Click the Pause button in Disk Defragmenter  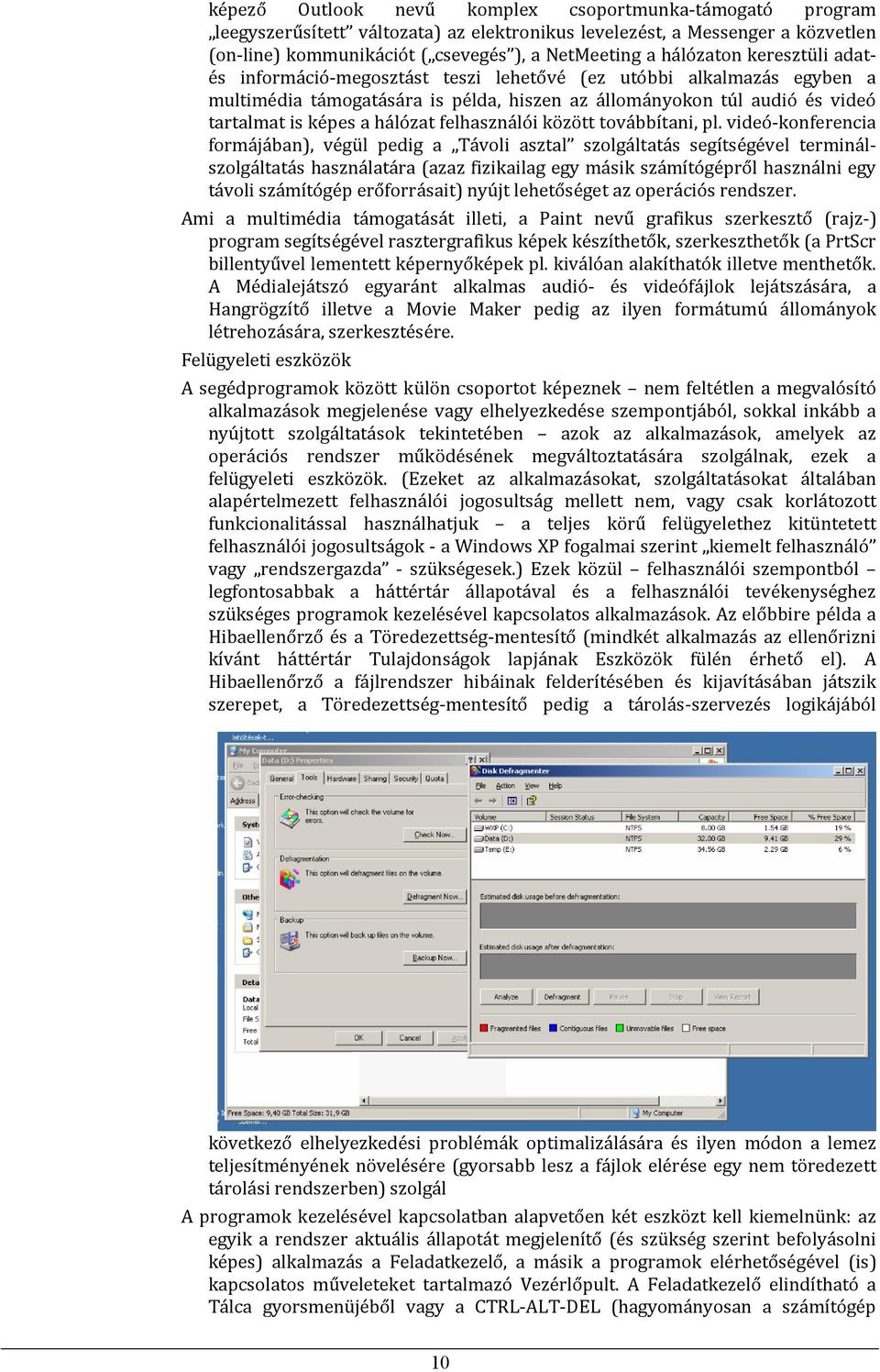pyautogui.click(x=619, y=997)
